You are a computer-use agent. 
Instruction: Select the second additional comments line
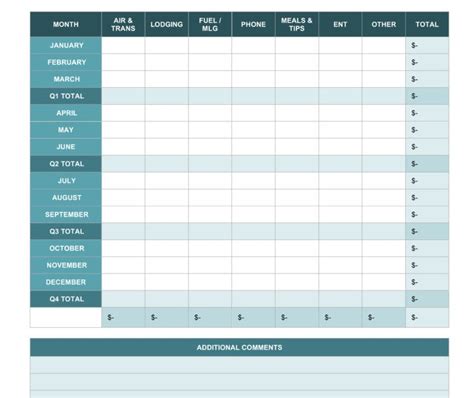coord(239,382)
